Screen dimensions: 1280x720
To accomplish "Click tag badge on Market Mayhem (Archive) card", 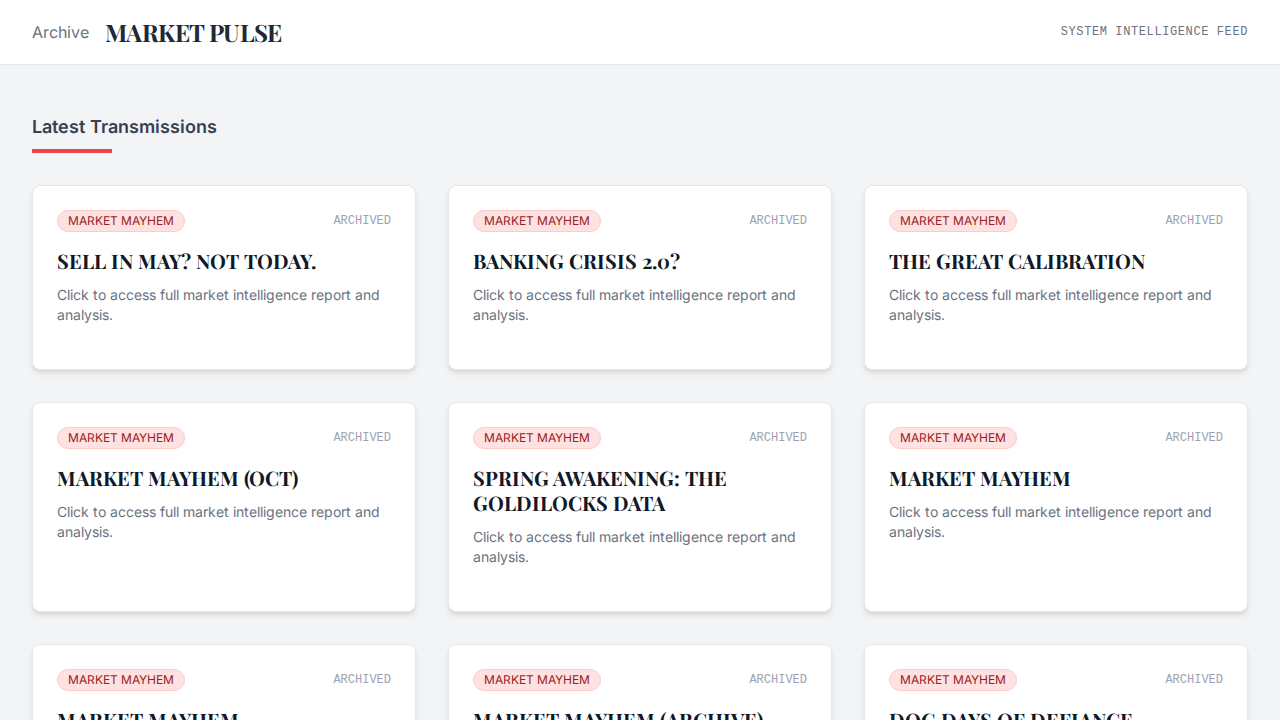I will 537,680.
